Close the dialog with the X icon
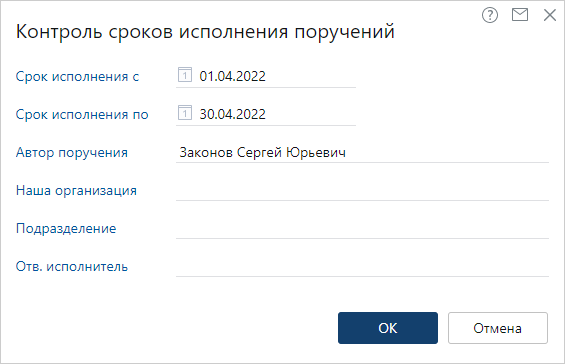 pyautogui.click(x=550, y=15)
